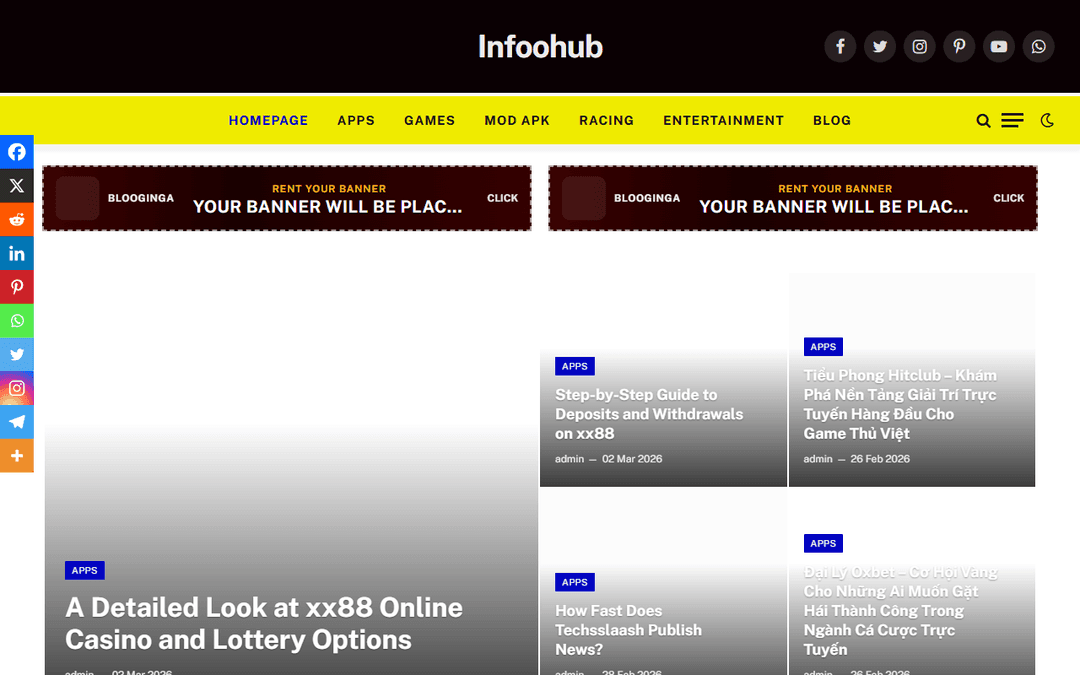Open the Đại Lý Oxbet article
The height and width of the screenshot is (675, 1080).
tap(900, 611)
